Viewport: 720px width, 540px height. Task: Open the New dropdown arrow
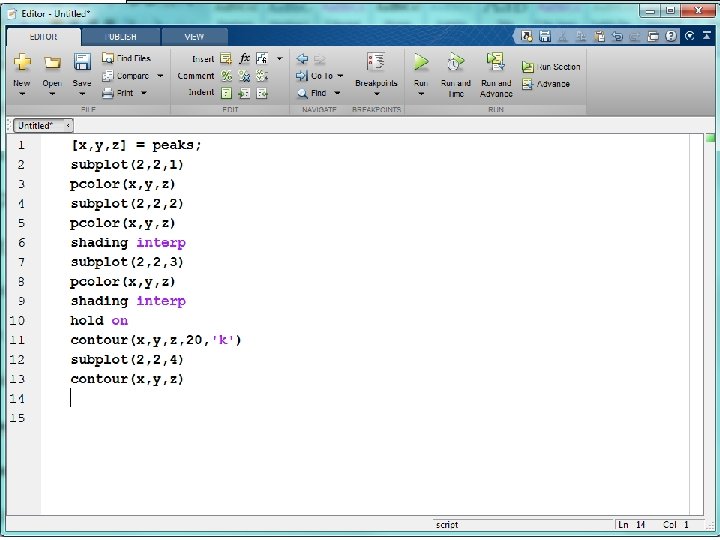click(22, 94)
